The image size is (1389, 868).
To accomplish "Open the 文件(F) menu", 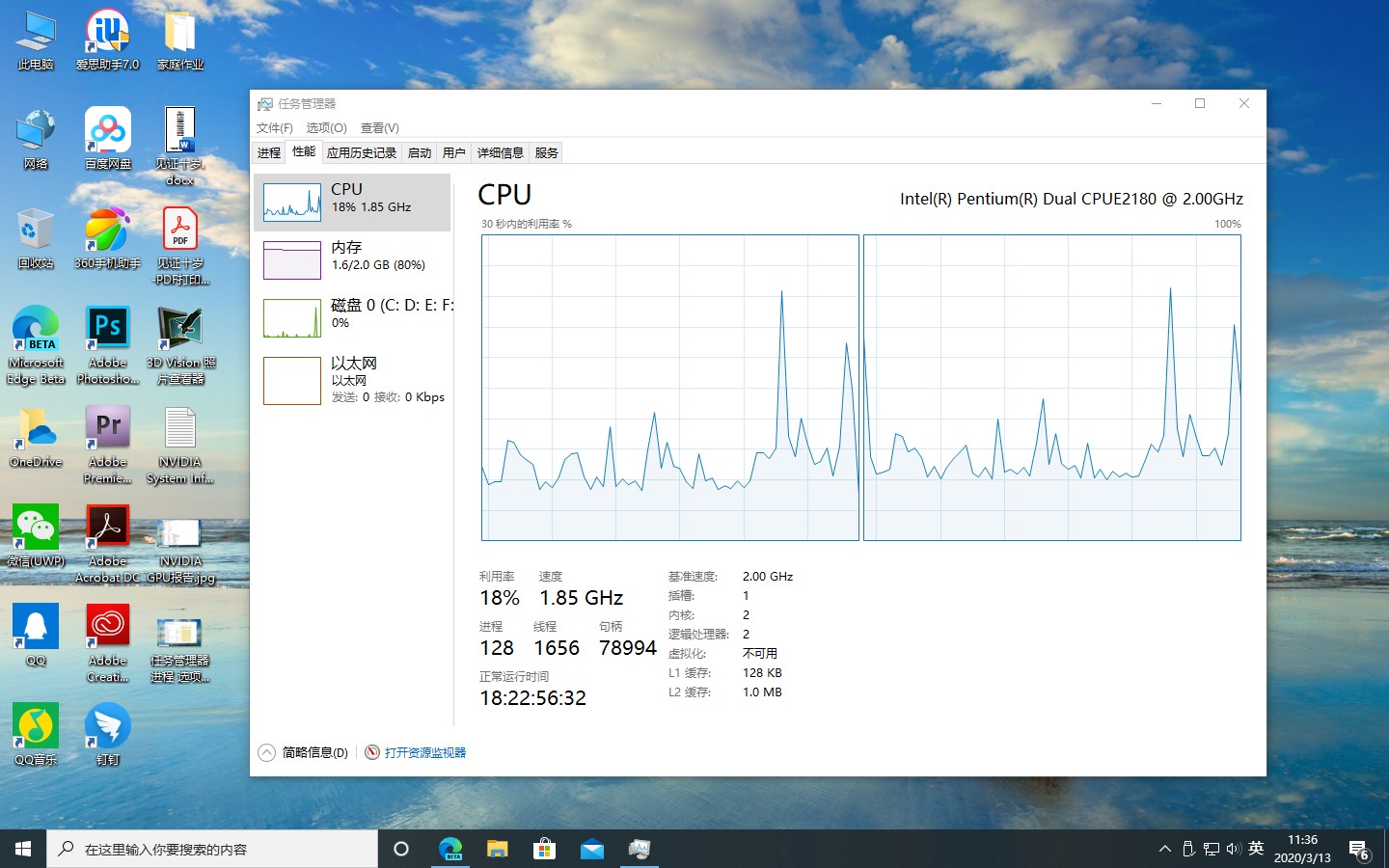I will 275,127.
